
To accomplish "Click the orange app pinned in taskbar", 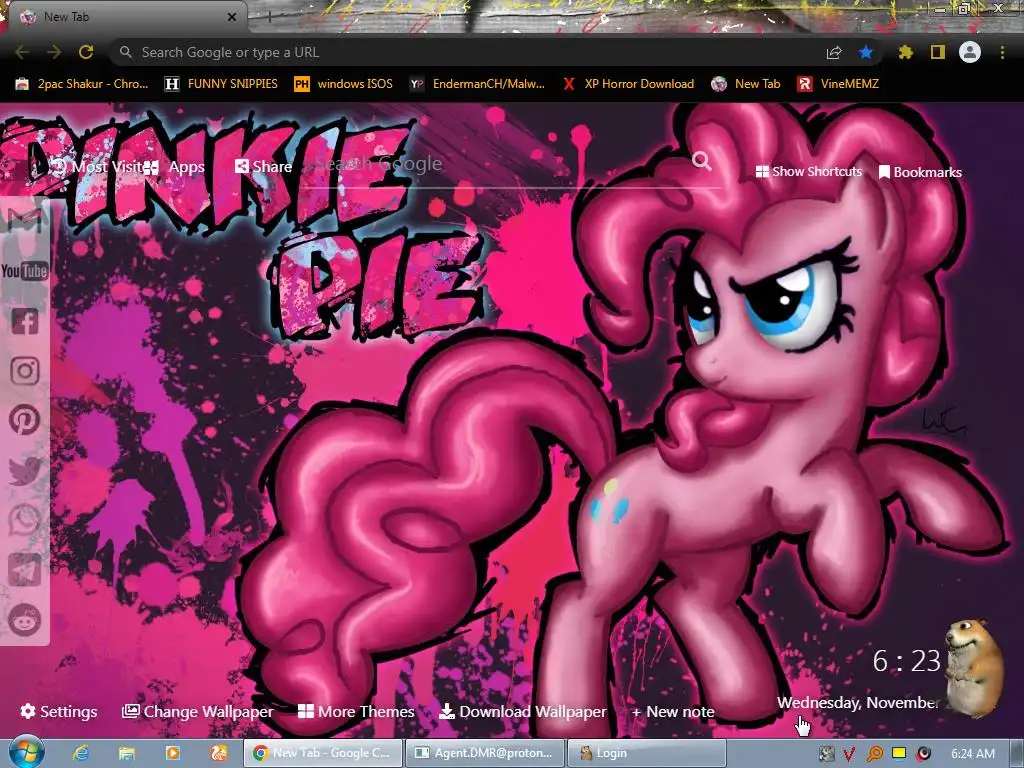I will [x=219, y=753].
